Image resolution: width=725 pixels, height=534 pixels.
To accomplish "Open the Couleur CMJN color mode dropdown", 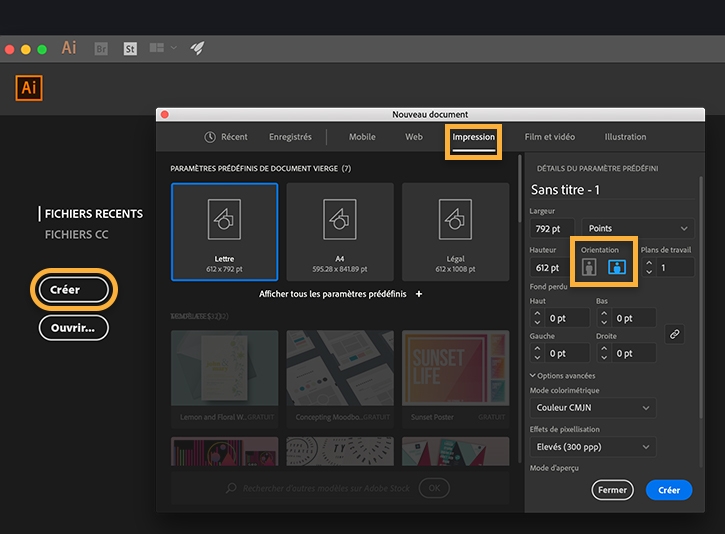I will pyautogui.click(x=593, y=408).
